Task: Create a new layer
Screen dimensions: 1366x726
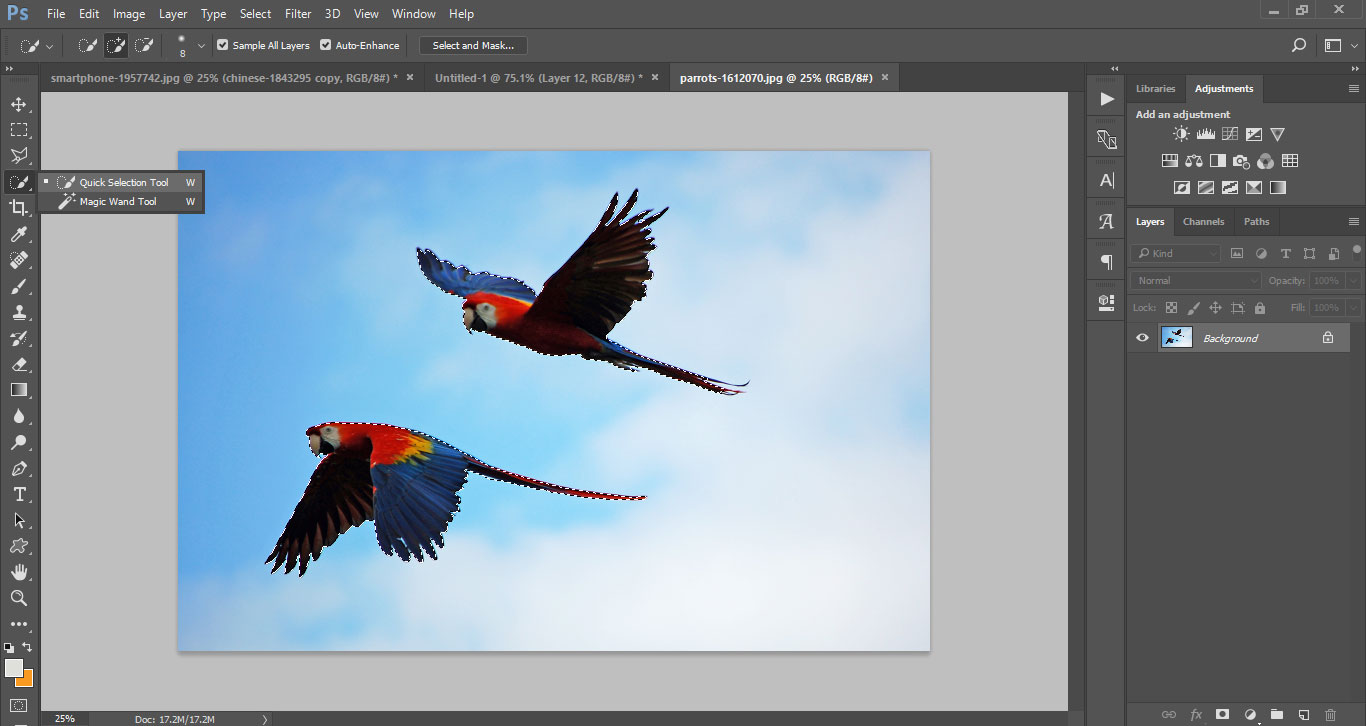Action: click(1303, 715)
